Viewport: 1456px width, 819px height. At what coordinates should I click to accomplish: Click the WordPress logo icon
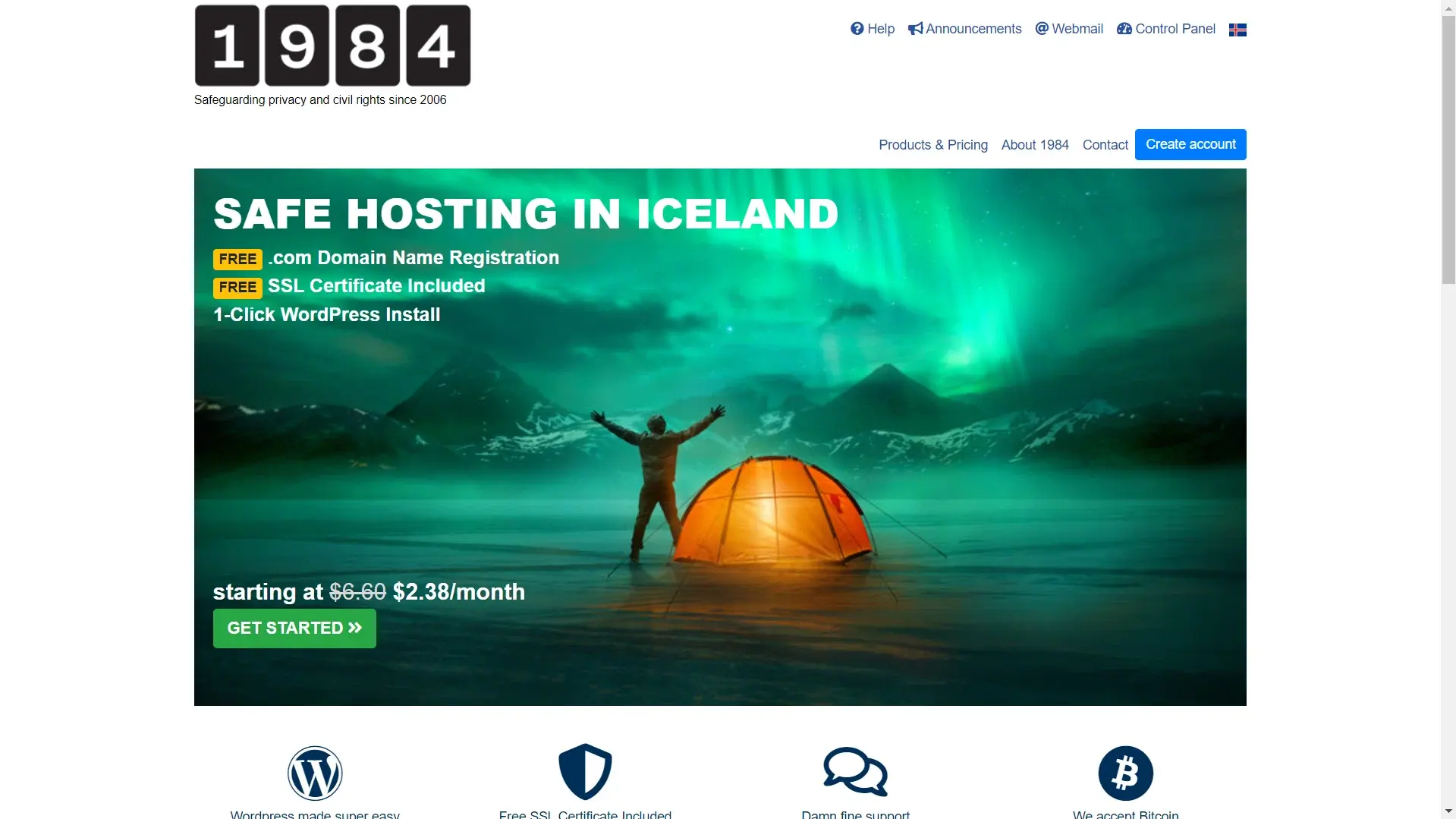click(315, 773)
